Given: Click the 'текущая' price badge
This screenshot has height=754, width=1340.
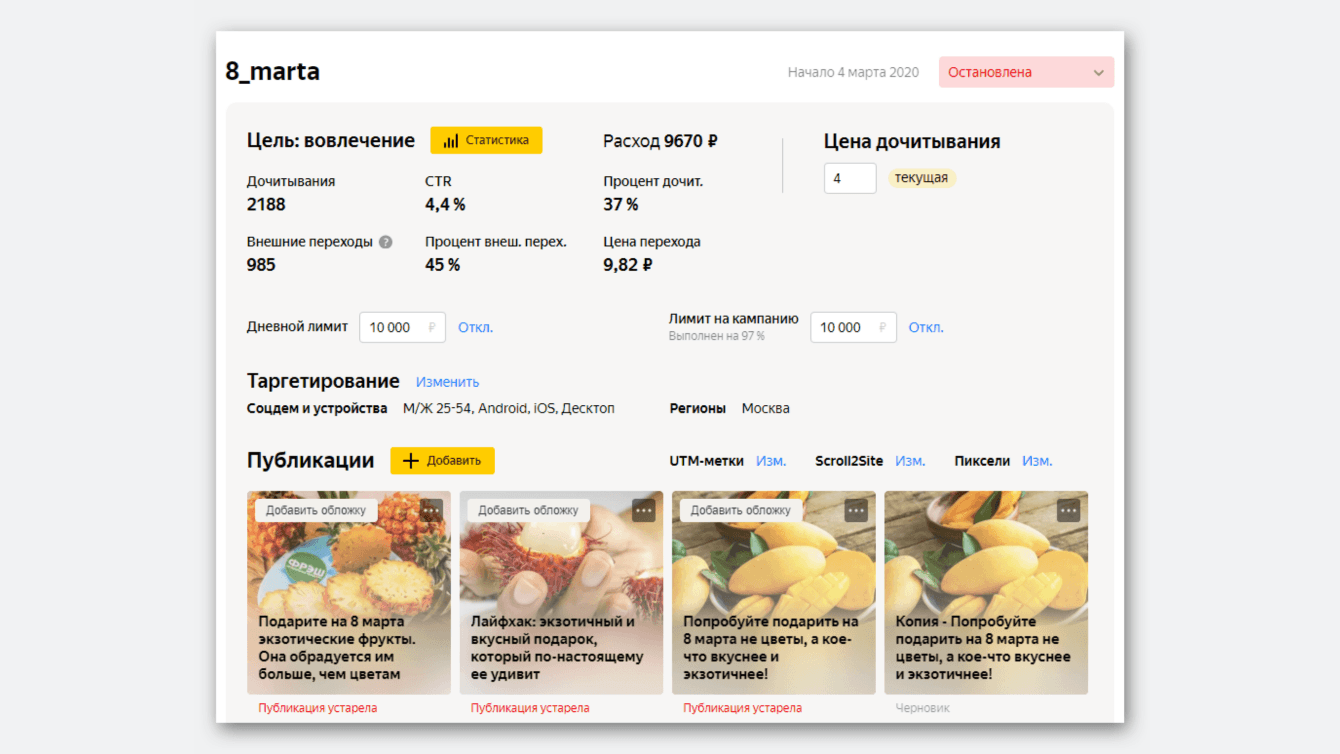Looking at the screenshot, I should point(921,178).
